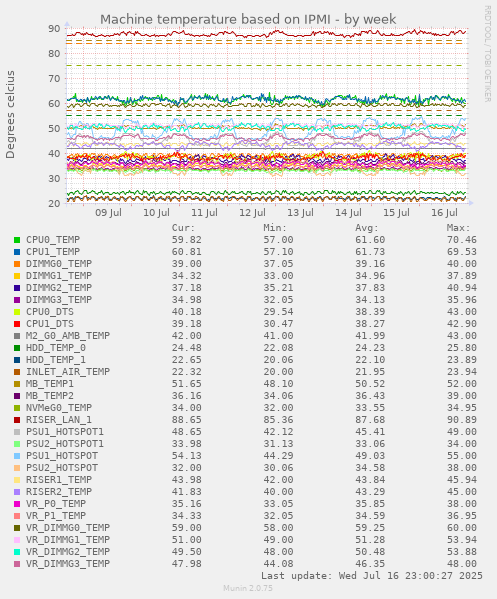Click the magenta VR_P0_TEMP legend swatch
Image resolution: width=497 pixels, height=599 pixels.
(x=17, y=504)
